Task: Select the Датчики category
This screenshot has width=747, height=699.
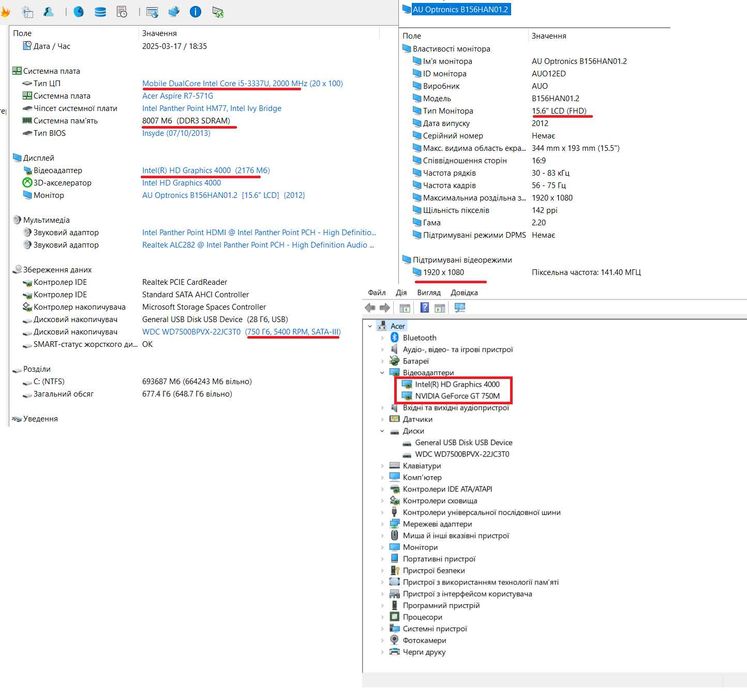Action: (x=417, y=419)
